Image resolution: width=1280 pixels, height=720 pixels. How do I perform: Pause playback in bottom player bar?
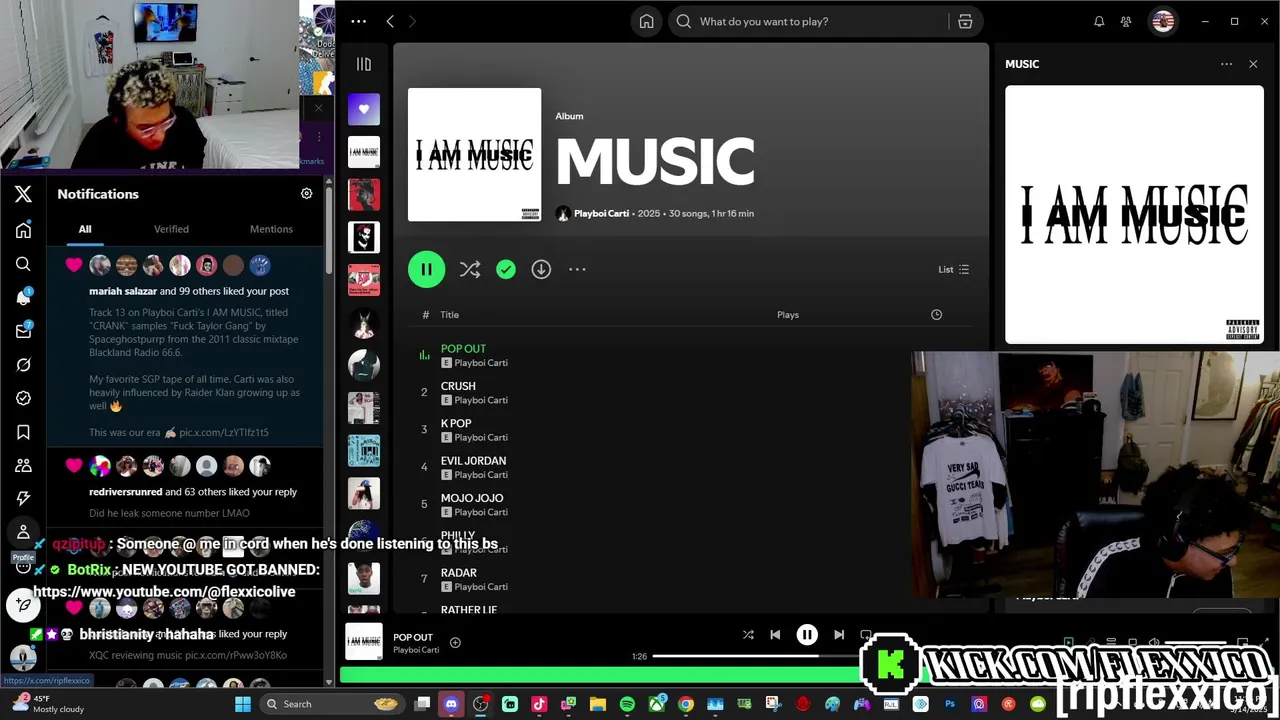tap(807, 635)
